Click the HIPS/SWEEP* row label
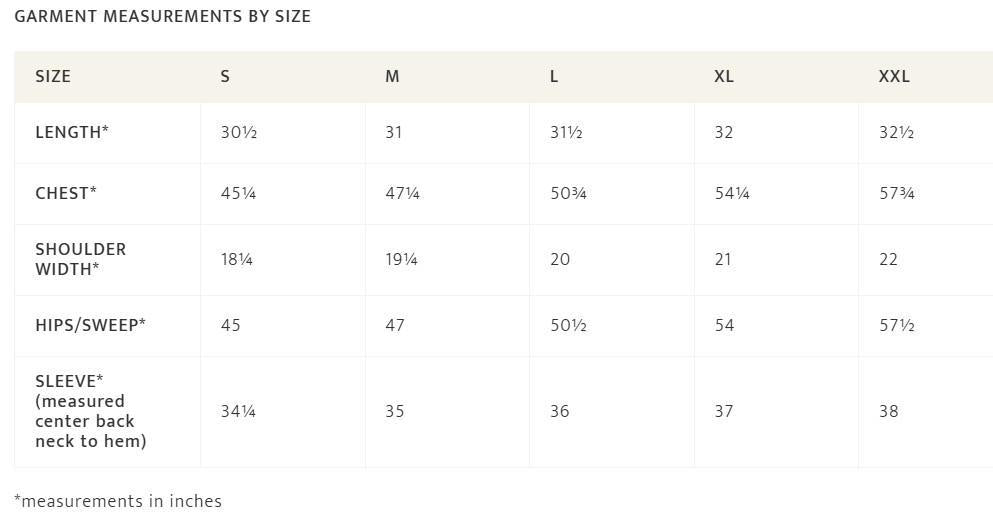 90,325
